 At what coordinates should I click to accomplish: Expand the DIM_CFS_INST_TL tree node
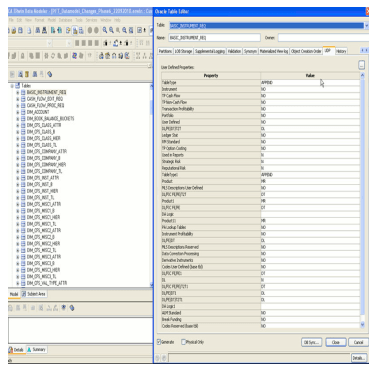(x=18, y=198)
